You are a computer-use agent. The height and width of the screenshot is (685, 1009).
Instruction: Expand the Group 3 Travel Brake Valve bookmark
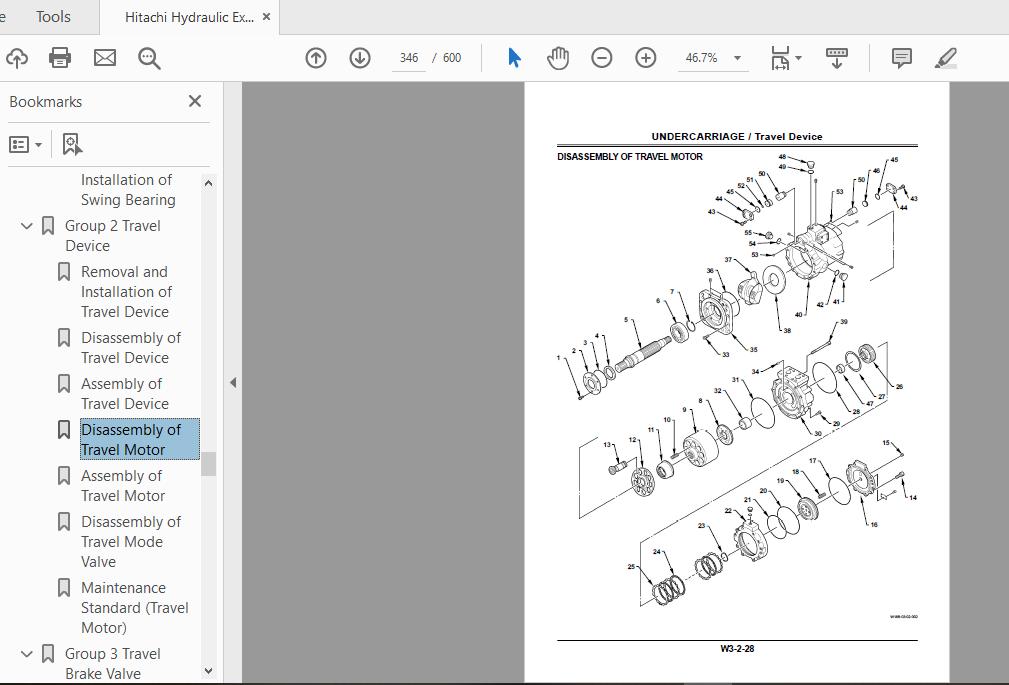point(26,653)
